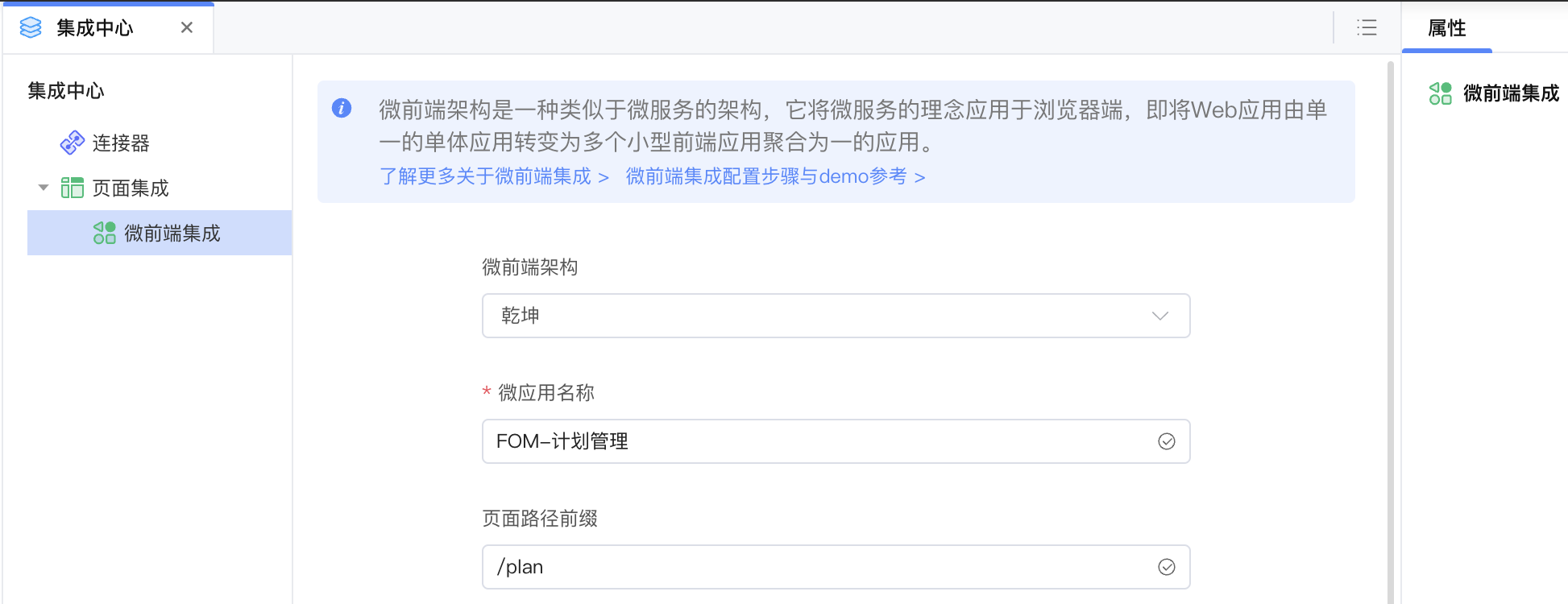
Task: Click the check-circle icon in 微应用名称 field
Action: (1167, 441)
